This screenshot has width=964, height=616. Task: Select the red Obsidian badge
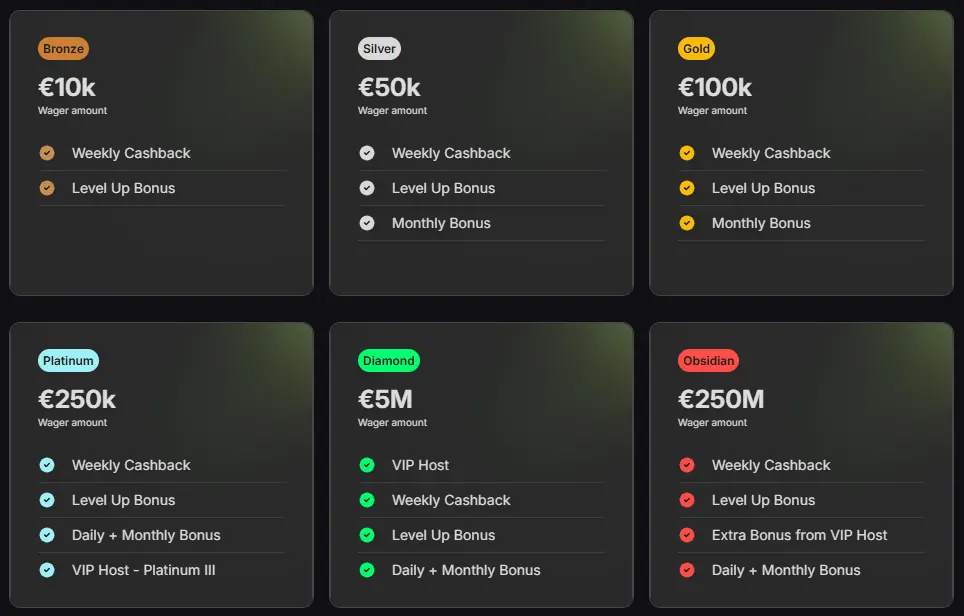[708, 361]
